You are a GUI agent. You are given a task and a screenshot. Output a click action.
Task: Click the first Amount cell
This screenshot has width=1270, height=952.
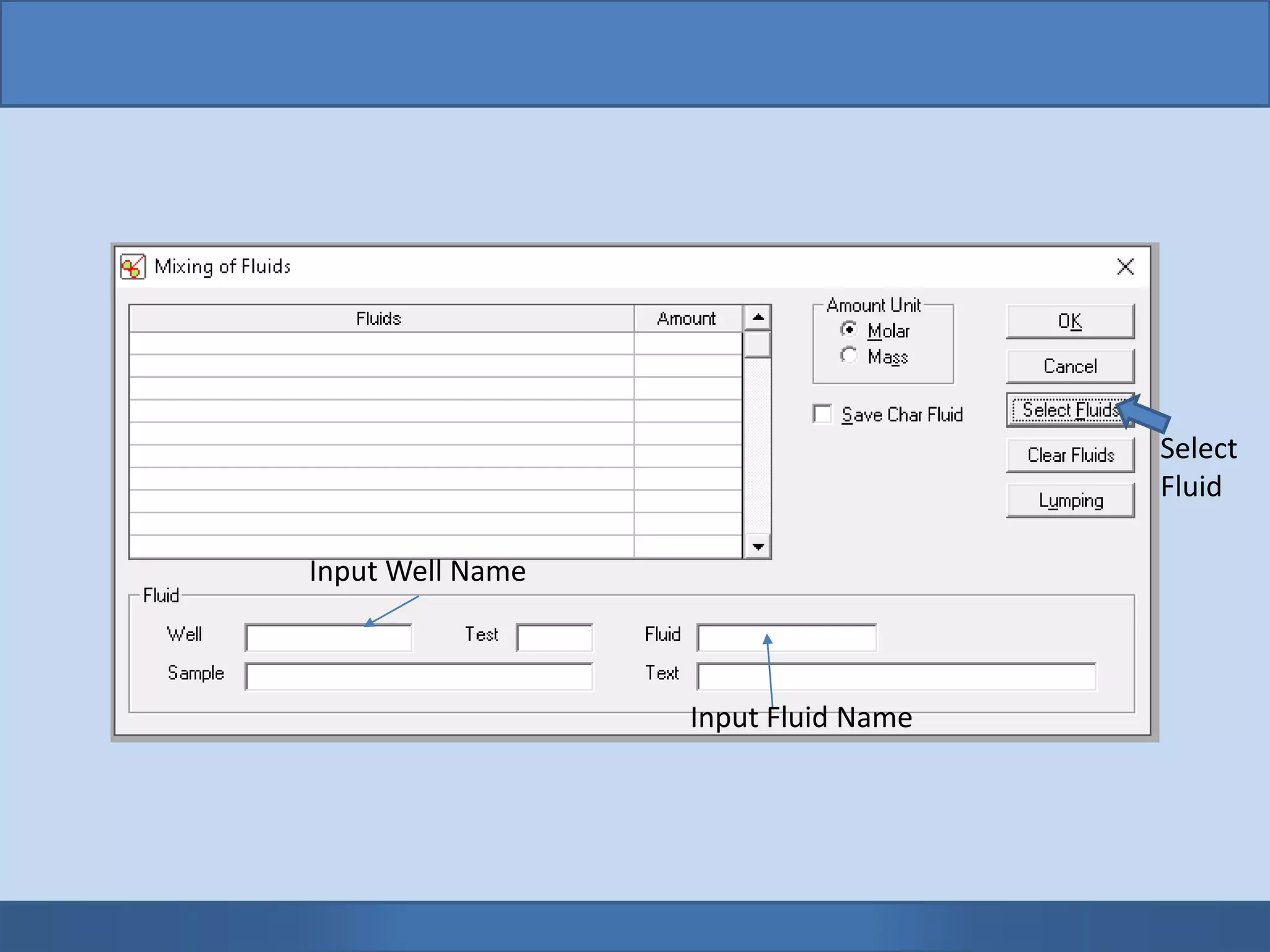click(687, 343)
